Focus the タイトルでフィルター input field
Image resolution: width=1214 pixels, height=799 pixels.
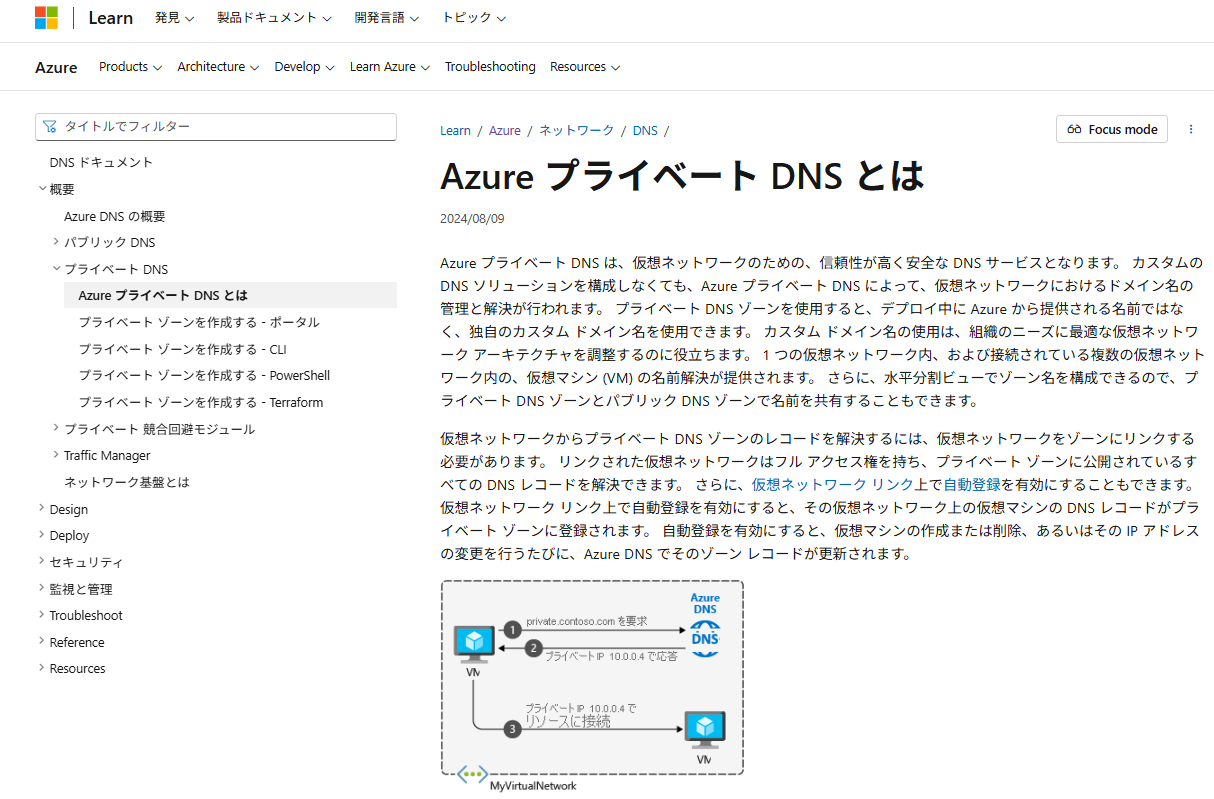216,126
